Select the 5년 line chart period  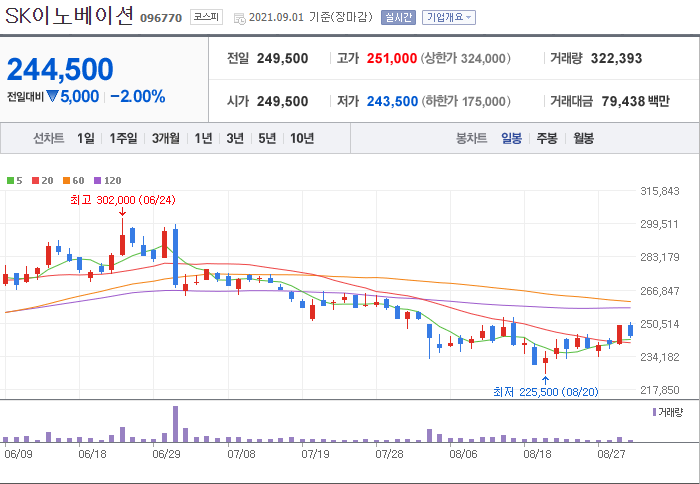pyautogui.click(x=267, y=138)
